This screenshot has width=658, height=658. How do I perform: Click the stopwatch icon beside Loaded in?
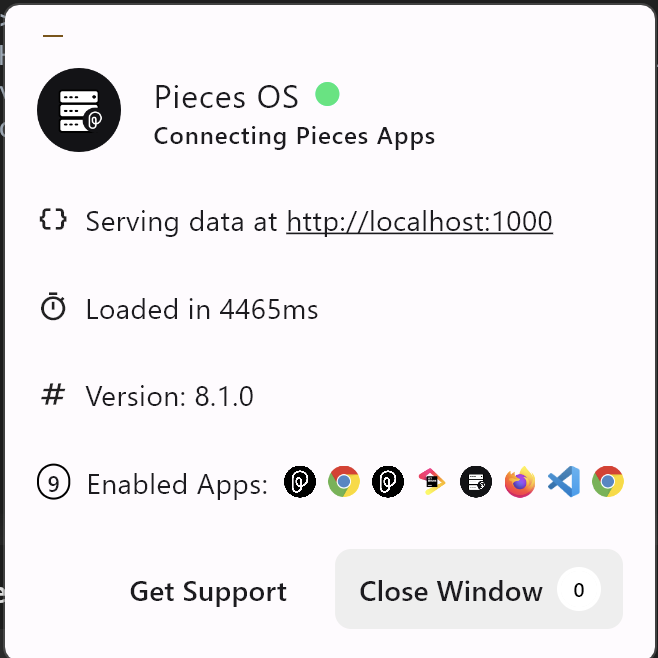point(53,308)
